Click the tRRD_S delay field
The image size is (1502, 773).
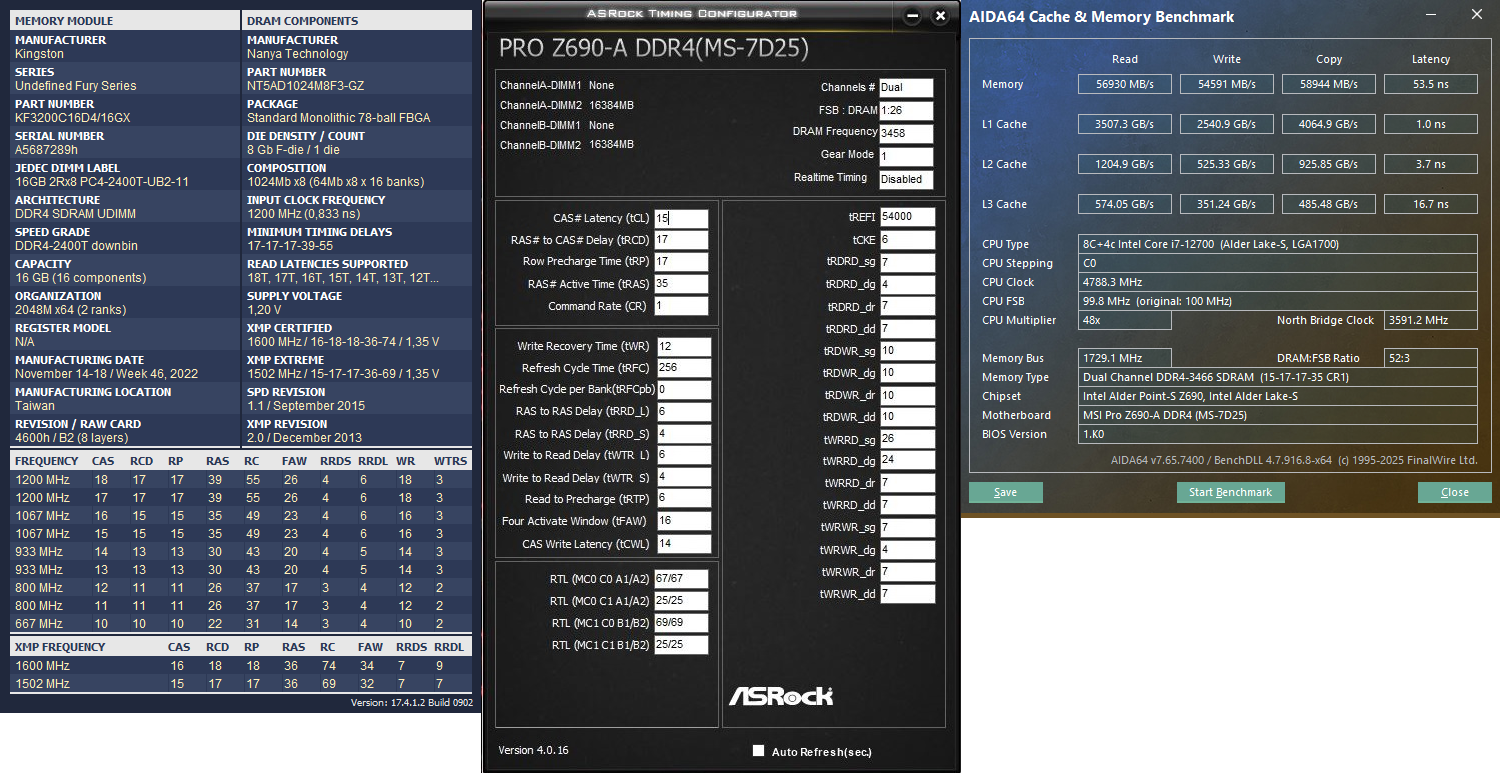tap(684, 434)
